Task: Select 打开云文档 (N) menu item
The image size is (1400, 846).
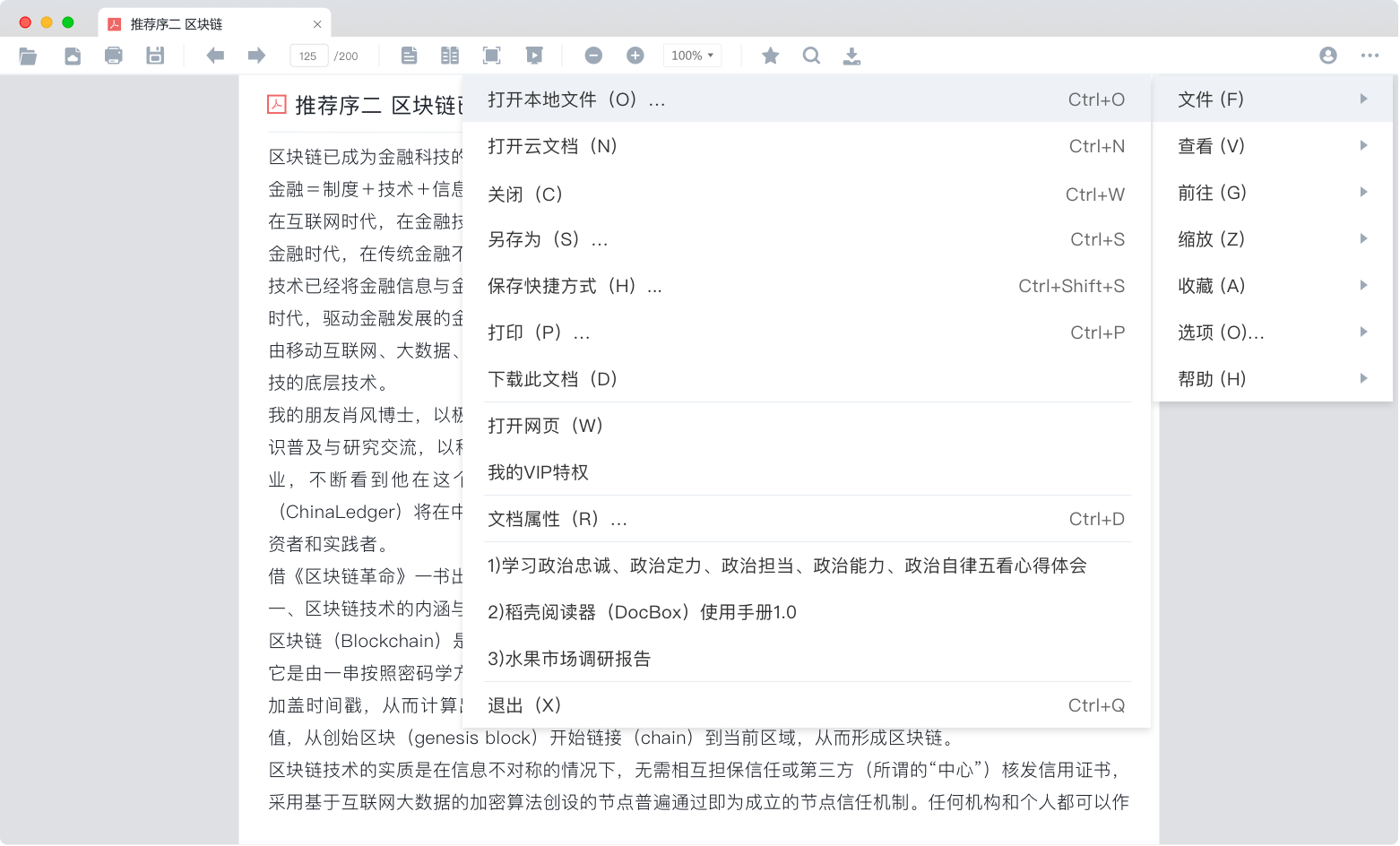Action: [807, 145]
